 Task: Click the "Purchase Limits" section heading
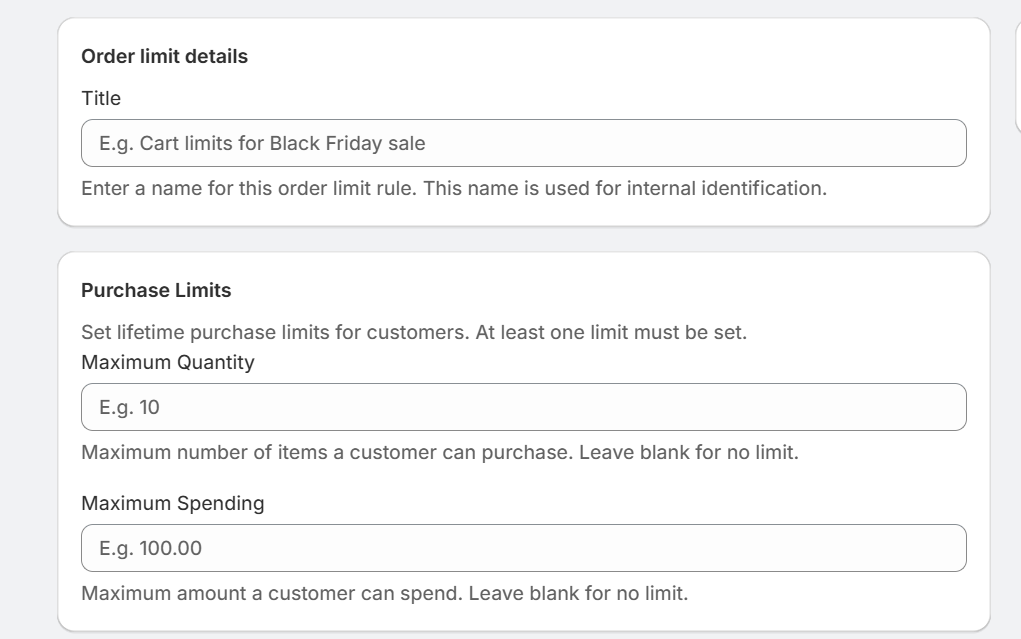[156, 290]
